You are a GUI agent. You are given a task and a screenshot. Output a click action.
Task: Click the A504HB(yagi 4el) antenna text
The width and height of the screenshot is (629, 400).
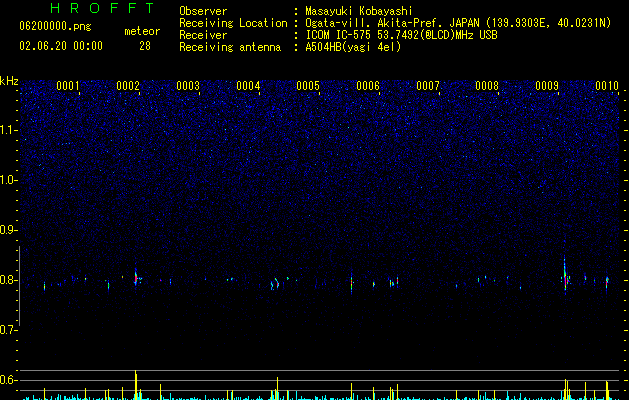[353, 47]
